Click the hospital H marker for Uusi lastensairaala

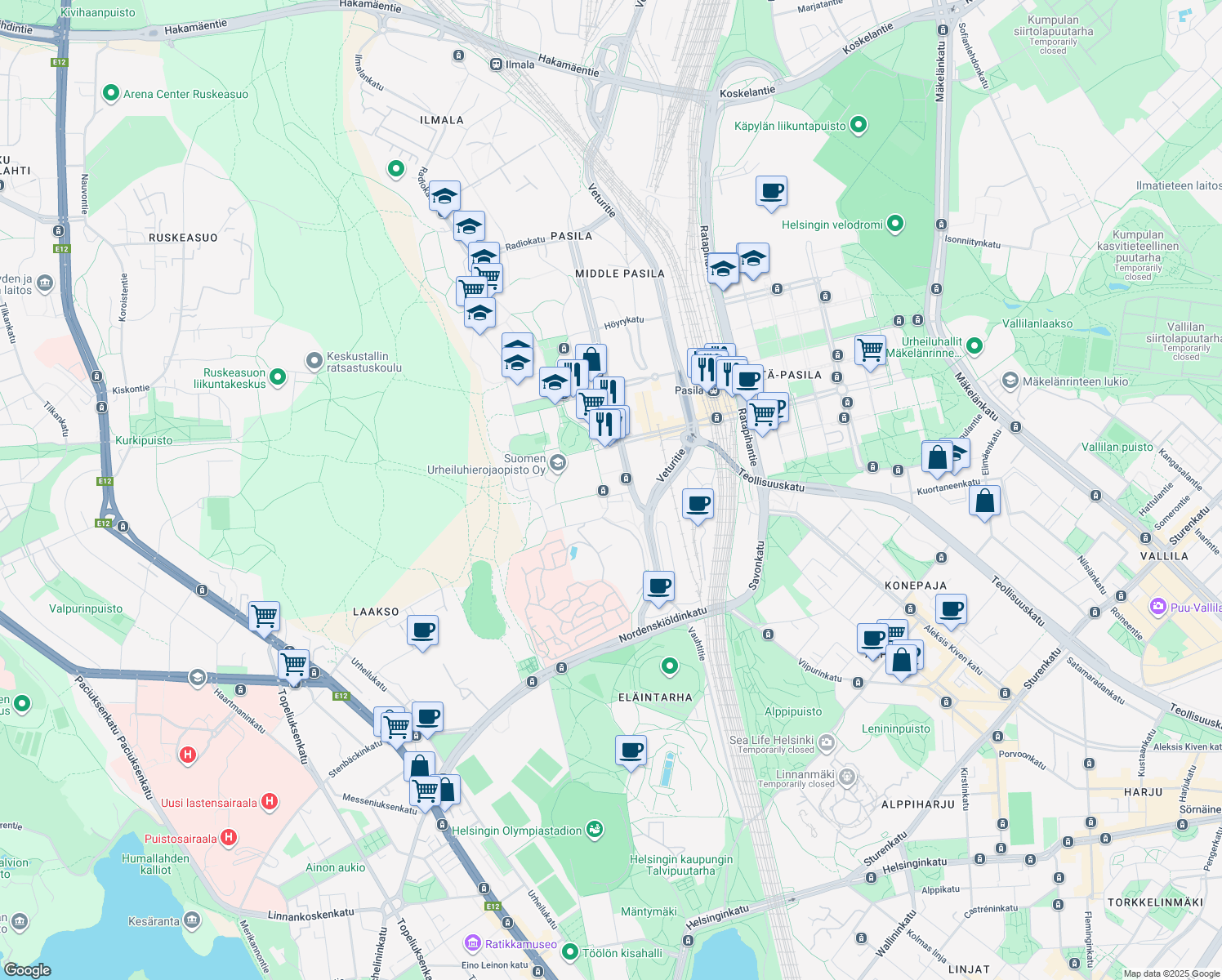click(268, 801)
